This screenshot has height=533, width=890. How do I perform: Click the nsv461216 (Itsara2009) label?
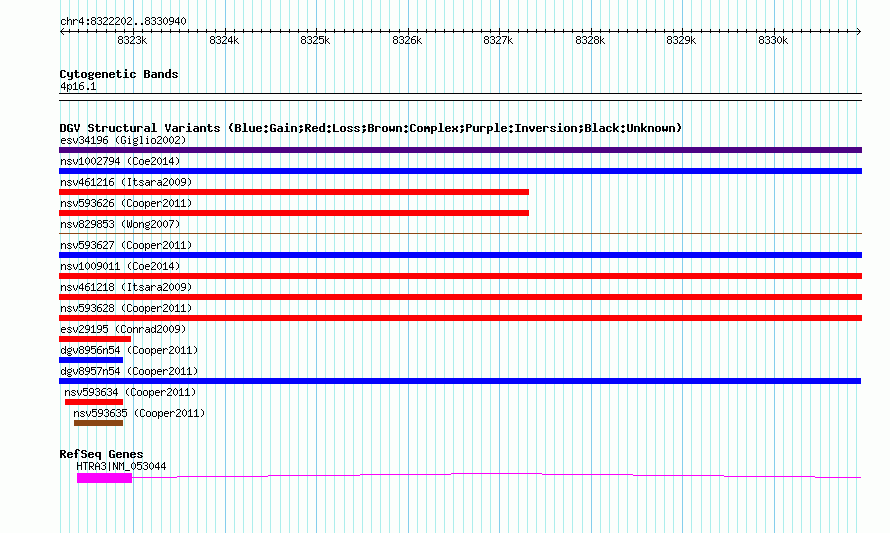coord(126,182)
